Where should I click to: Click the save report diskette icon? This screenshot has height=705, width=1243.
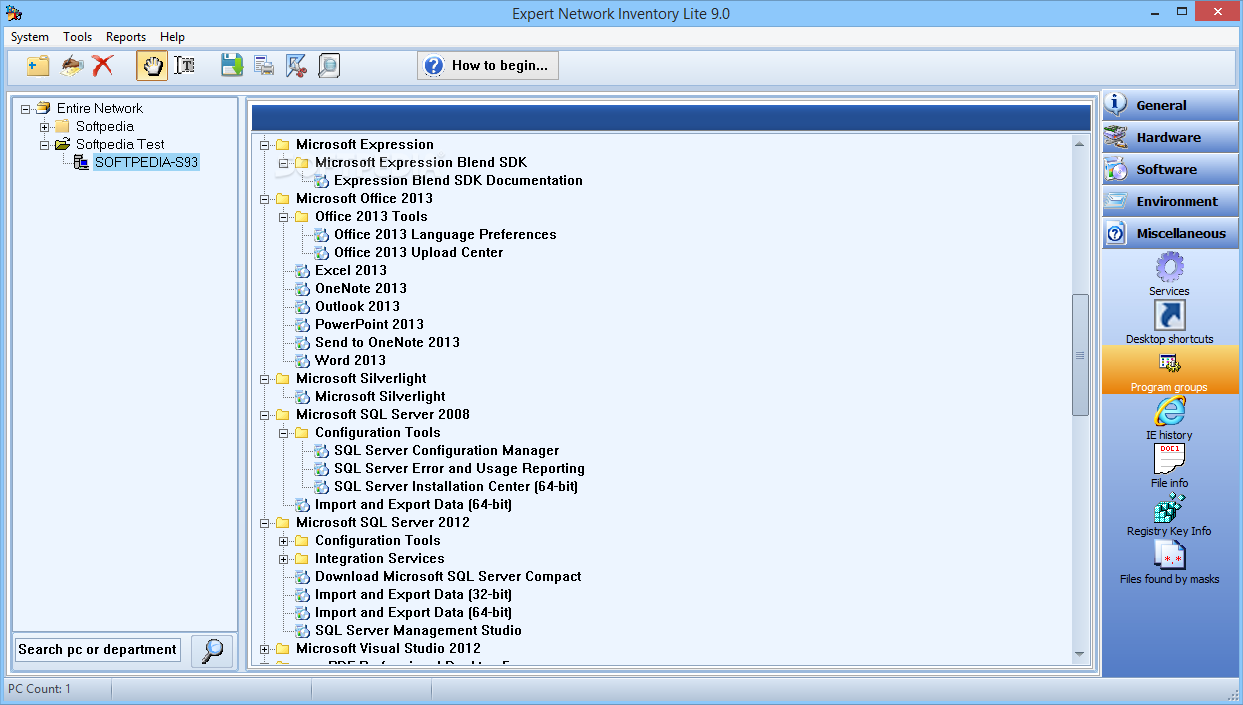[232, 66]
